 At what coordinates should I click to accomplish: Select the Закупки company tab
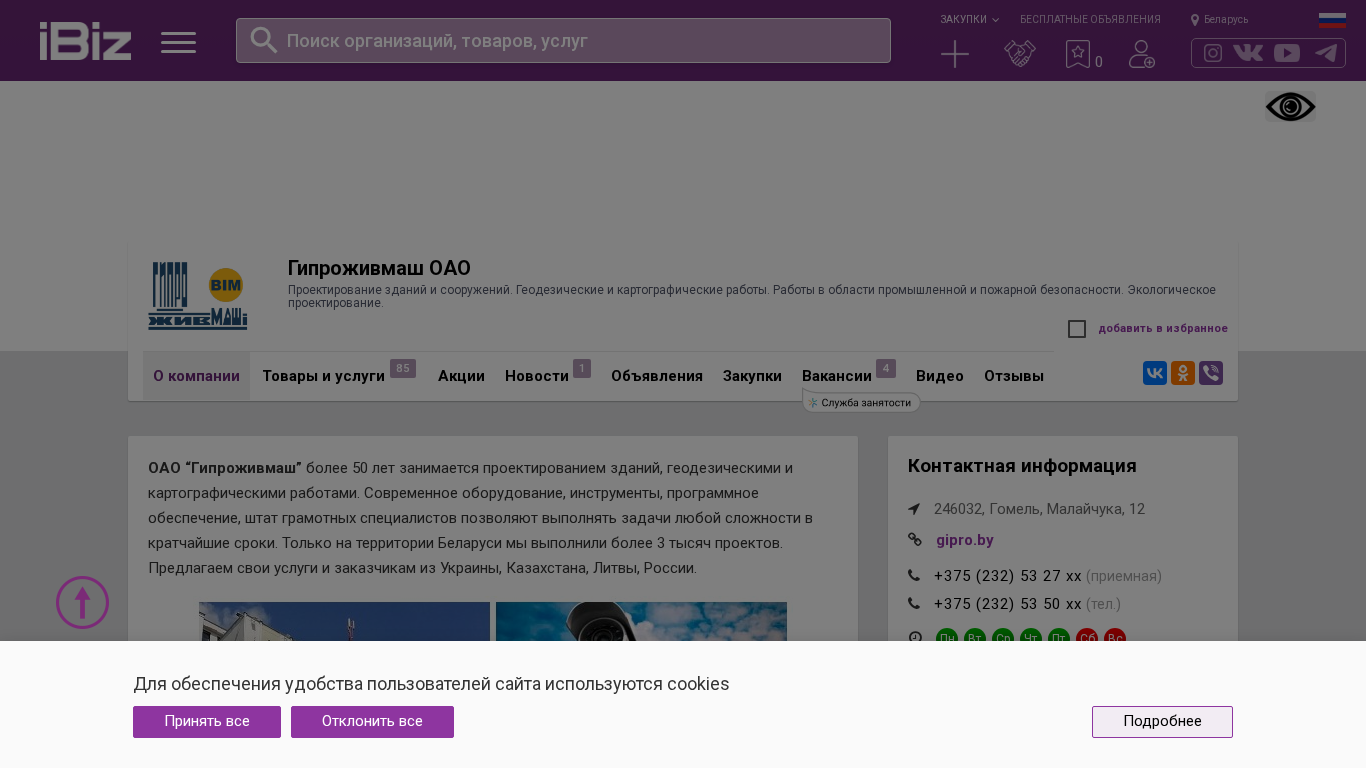[752, 376]
